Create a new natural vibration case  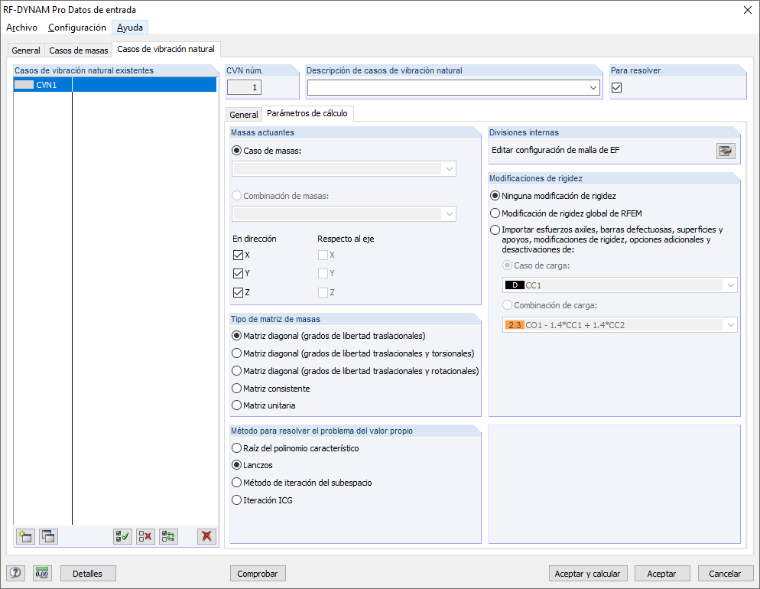point(25,537)
